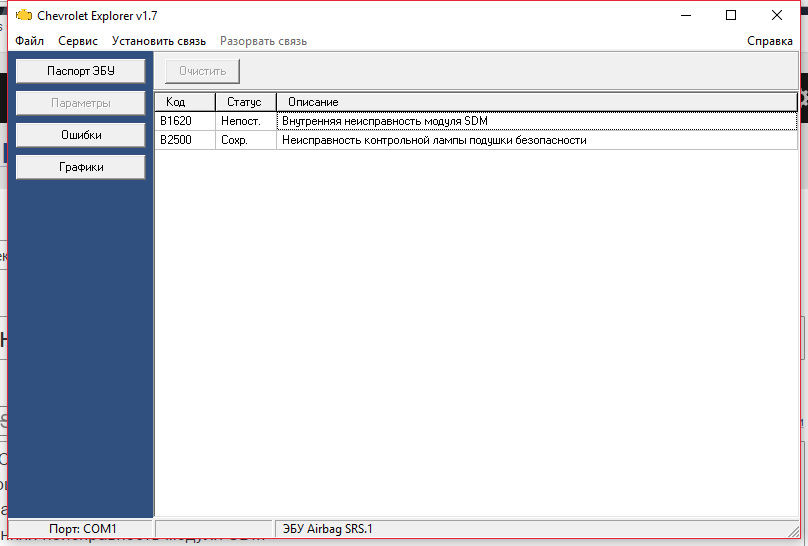Screen dimensions: 808x546
Task: Click the Сохр. status cell
Action: [246, 140]
